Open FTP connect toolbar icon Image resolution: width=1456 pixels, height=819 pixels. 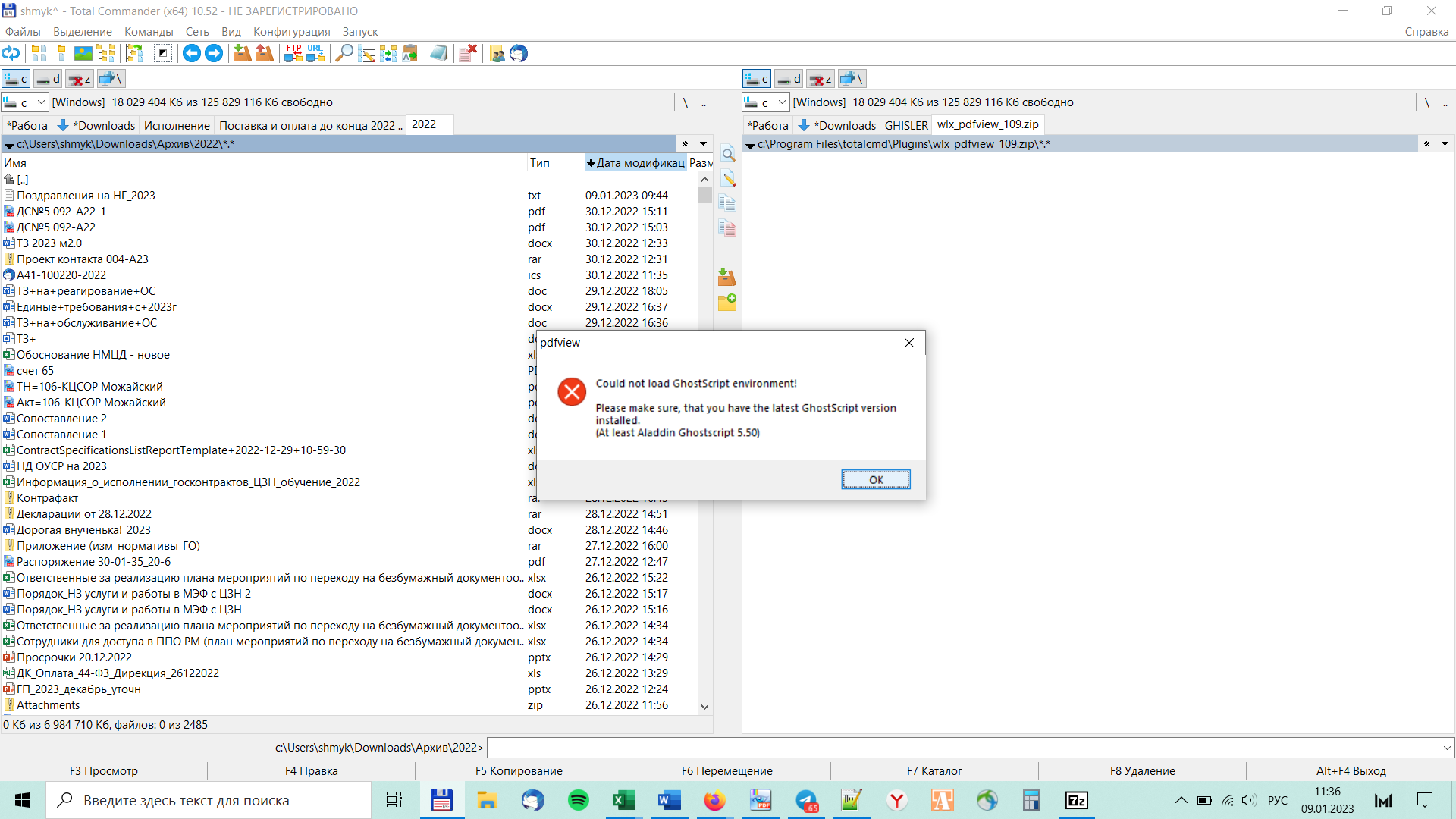(293, 53)
